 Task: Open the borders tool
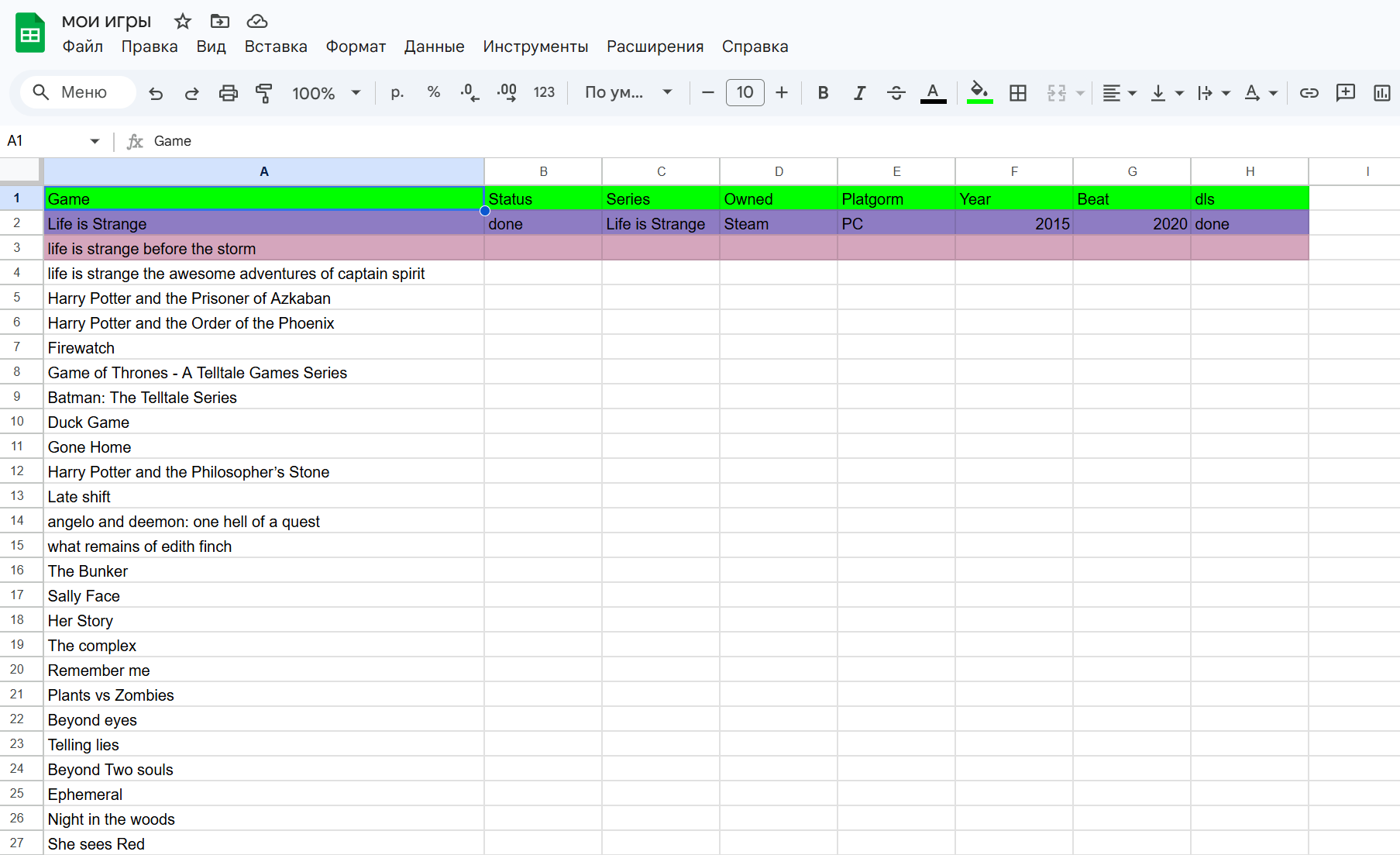(x=1017, y=93)
